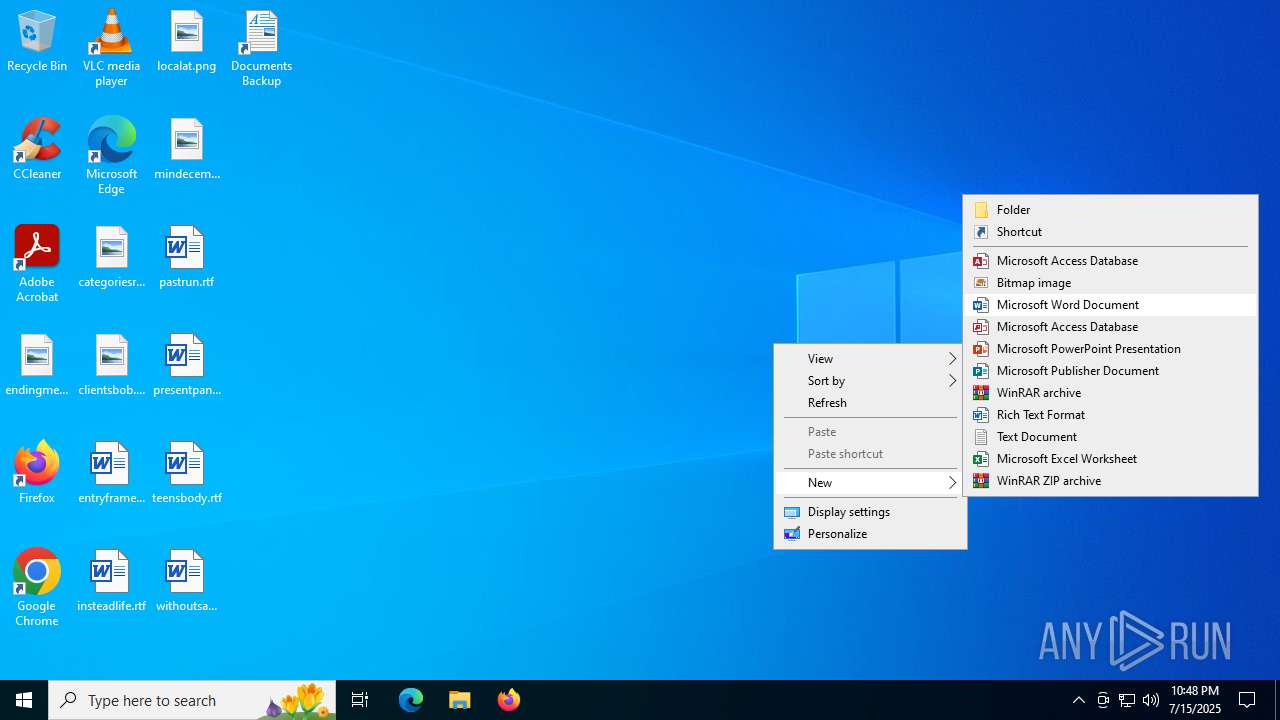Open the Recycle Bin desktop icon

coord(37,42)
